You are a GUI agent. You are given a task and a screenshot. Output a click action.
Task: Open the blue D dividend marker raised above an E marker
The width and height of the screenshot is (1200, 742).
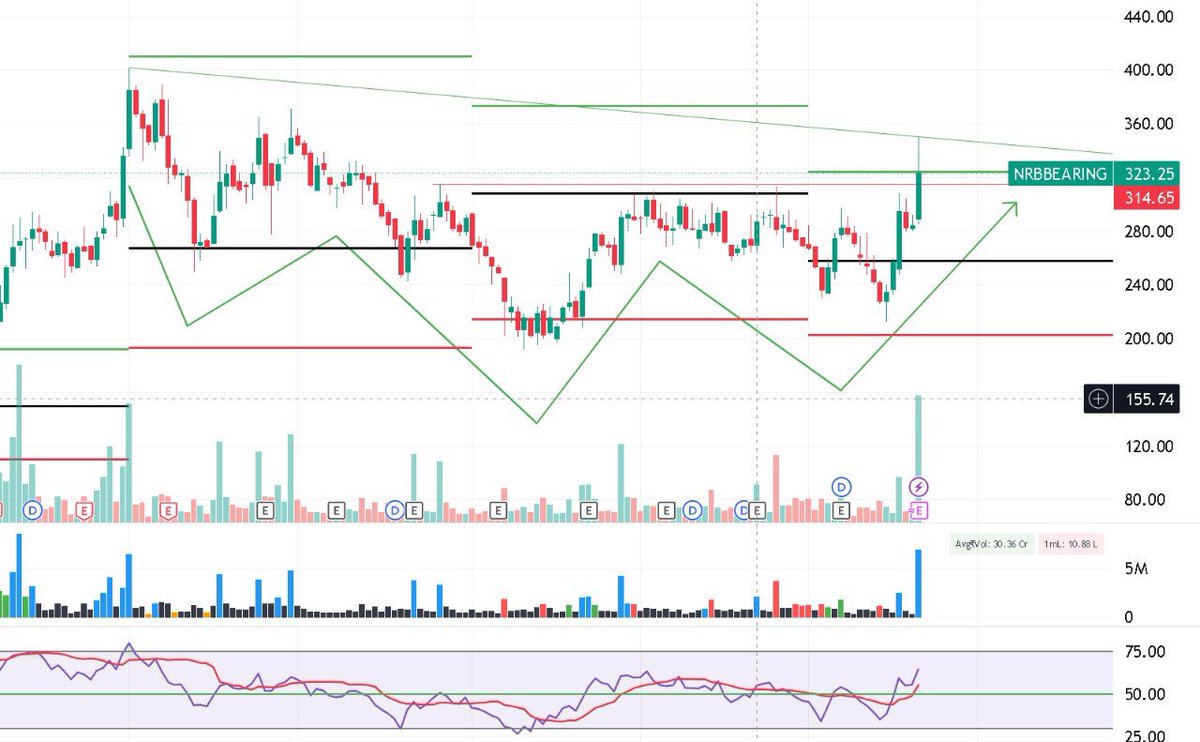click(842, 487)
